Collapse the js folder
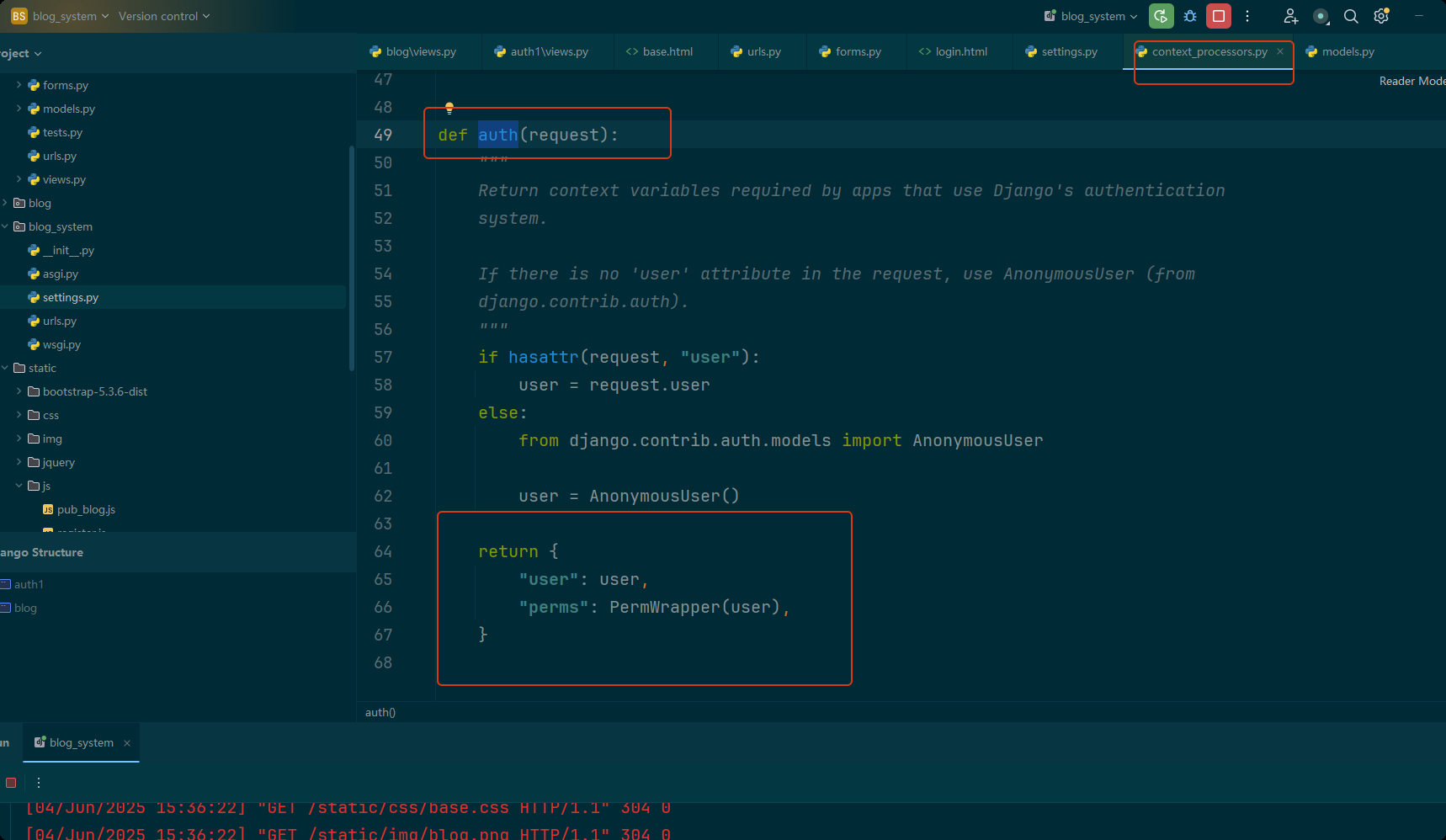Screen dimensions: 1446x840 click(x=19, y=486)
